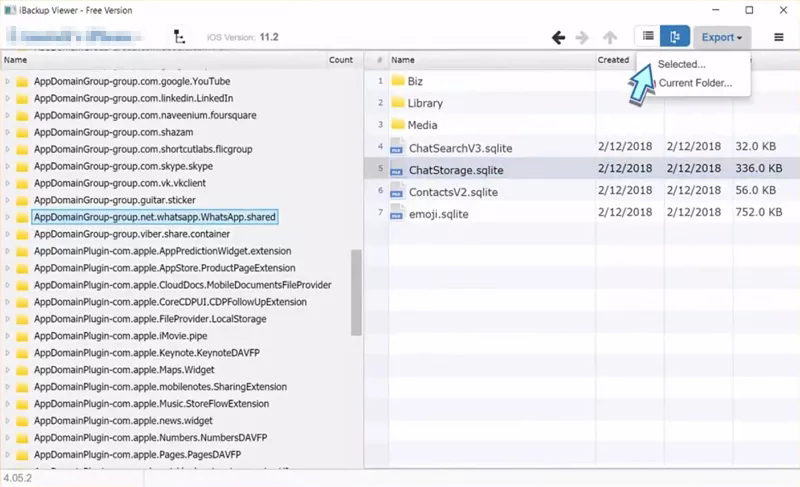Click the blurred device name label
The width and height of the screenshot is (800, 487).
tap(75, 37)
